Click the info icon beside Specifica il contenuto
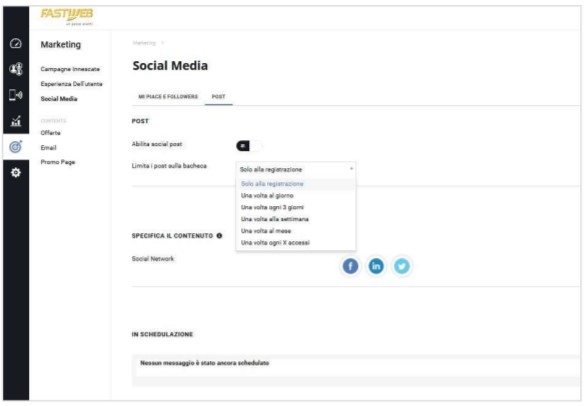Viewport: 586px width, 406px height. coord(219,236)
